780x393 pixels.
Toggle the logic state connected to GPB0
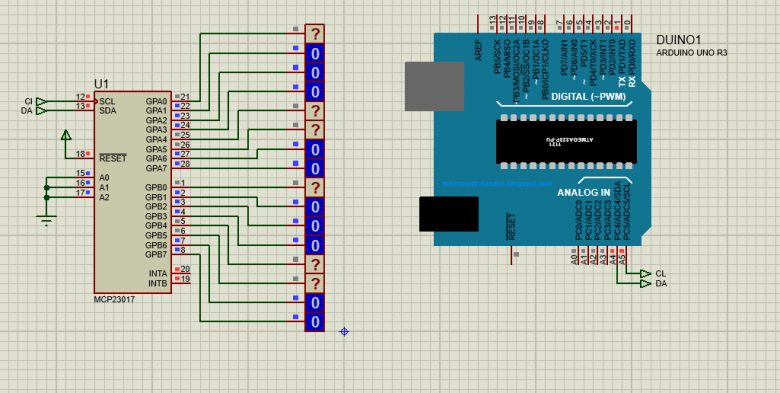(314, 188)
